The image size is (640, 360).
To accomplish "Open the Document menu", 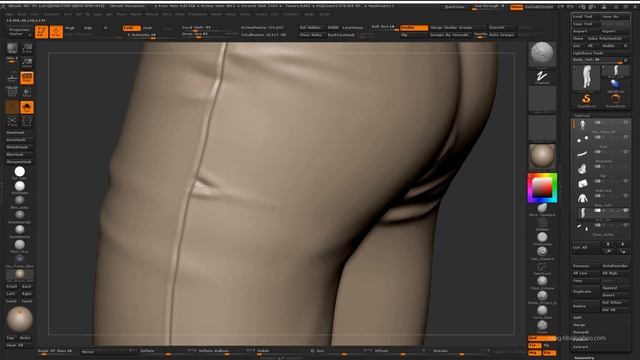I will (51, 14).
